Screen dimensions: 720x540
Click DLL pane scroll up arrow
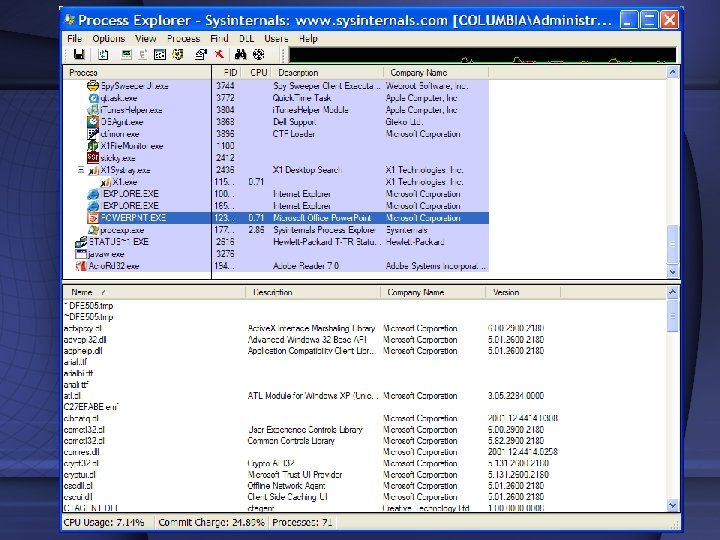click(x=672, y=292)
